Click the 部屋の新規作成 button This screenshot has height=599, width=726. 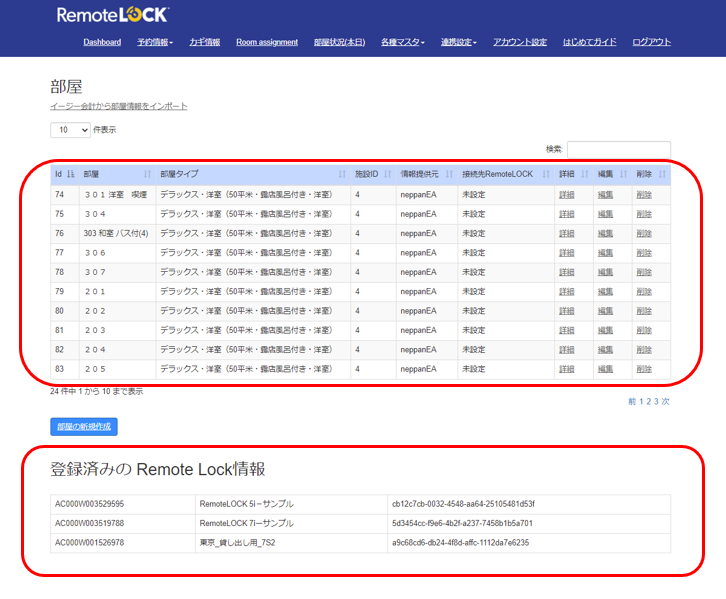84,427
